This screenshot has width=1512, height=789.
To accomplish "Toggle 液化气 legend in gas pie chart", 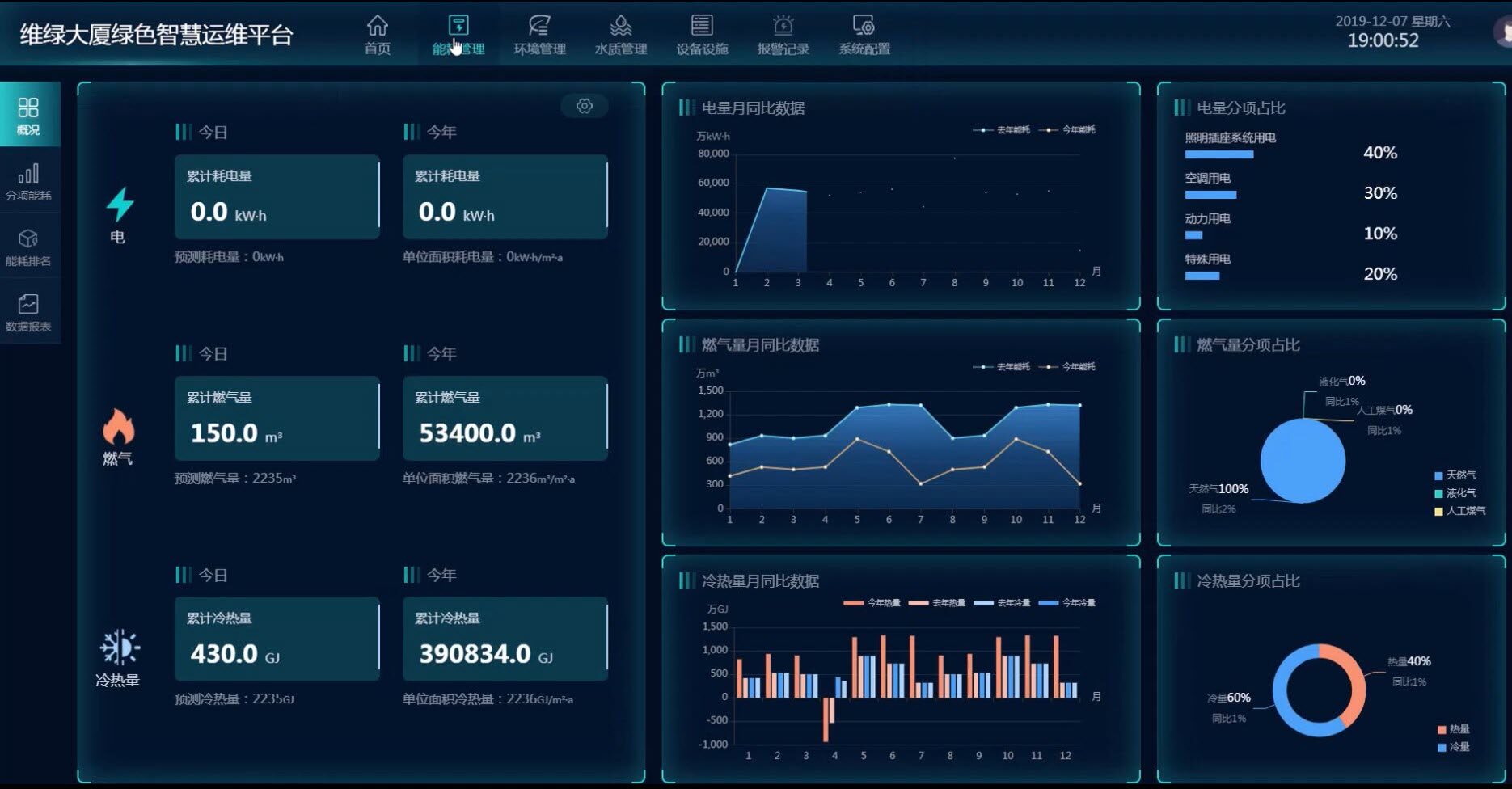I will click(1455, 493).
